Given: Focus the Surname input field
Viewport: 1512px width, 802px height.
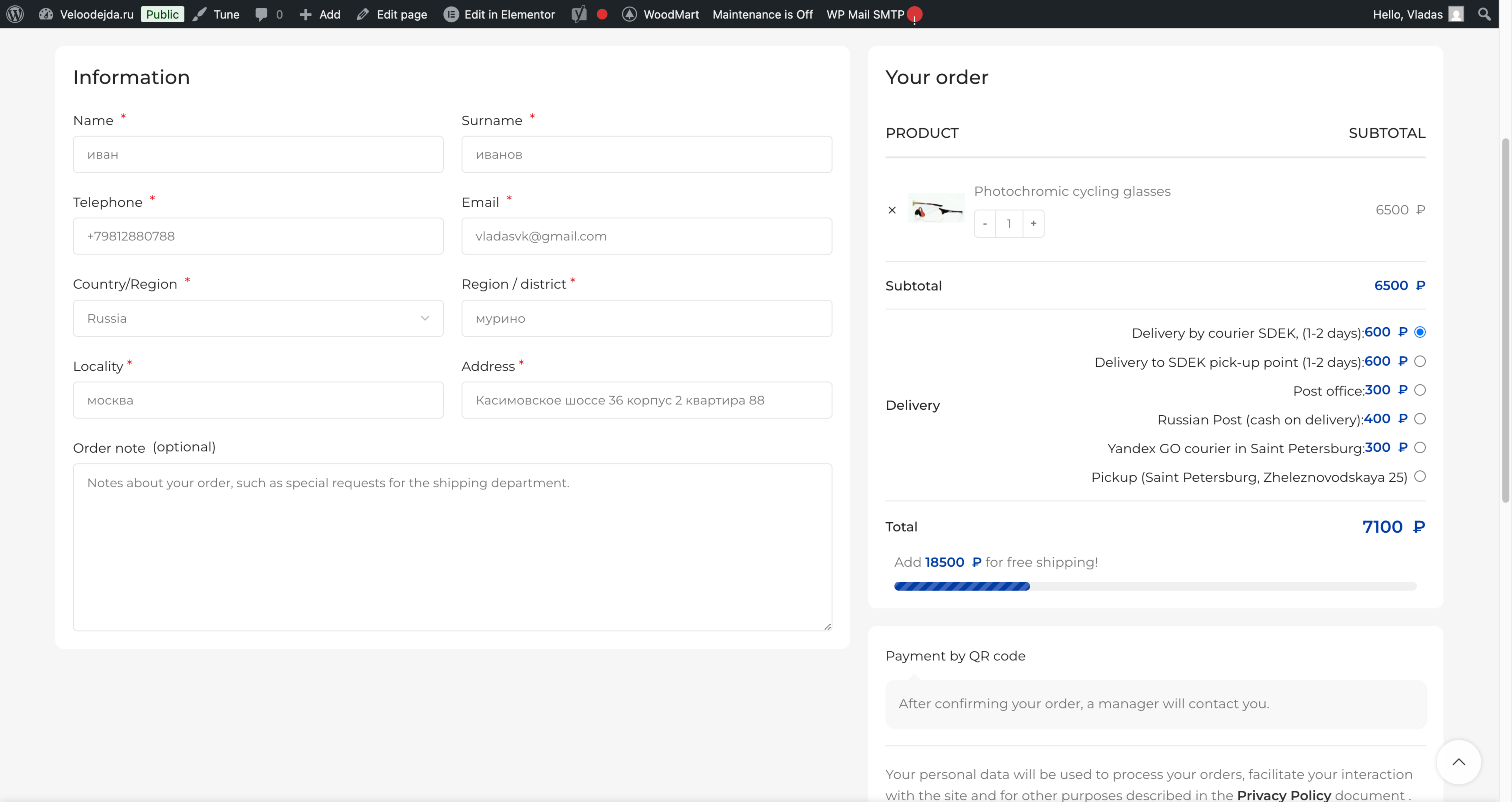Looking at the screenshot, I should pos(647,155).
